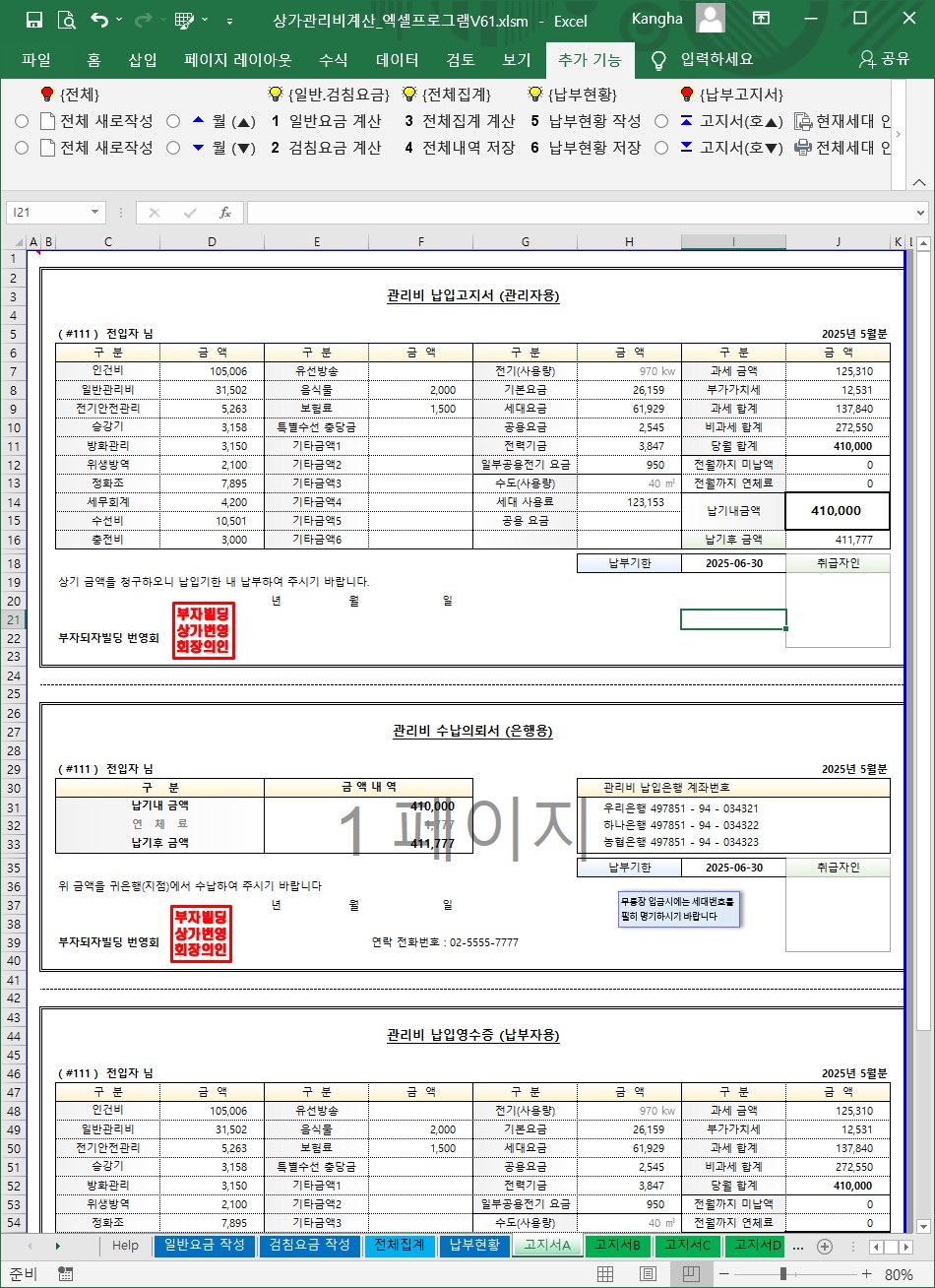Click 4 전체내역 저장
This screenshot has height=1288, width=935.
(x=460, y=148)
